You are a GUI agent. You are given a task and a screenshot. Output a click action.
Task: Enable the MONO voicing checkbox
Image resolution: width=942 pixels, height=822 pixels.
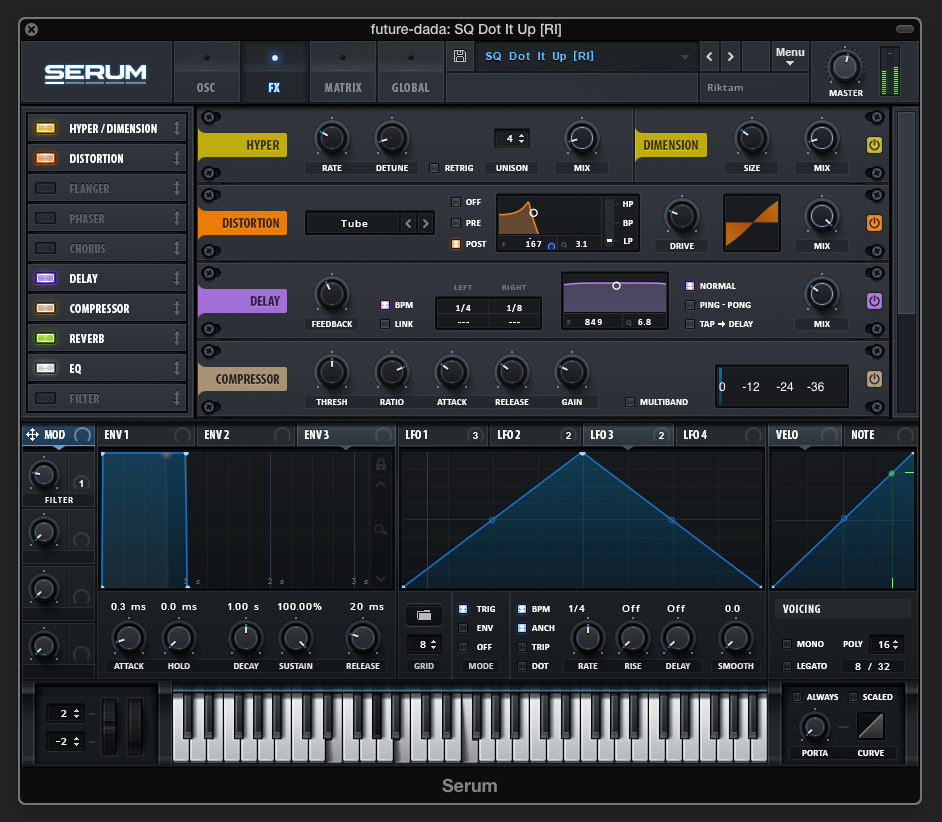pyautogui.click(x=786, y=644)
